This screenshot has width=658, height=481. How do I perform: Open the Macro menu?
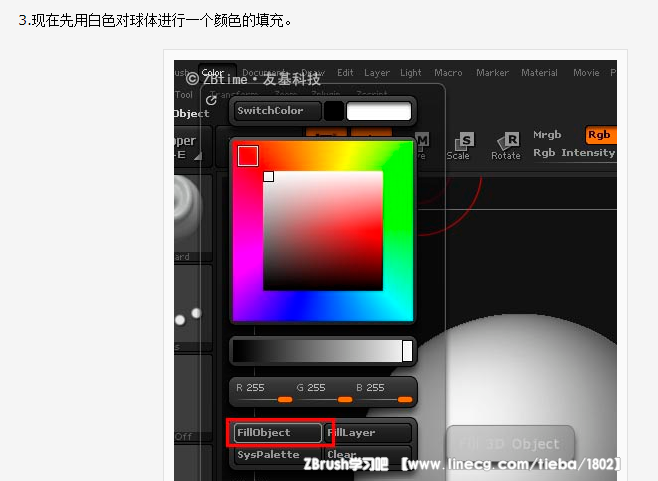[448, 73]
